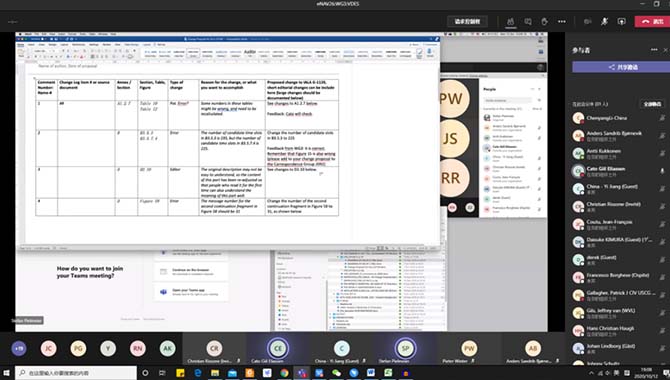Close the participants side panel
This screenshot has width=670, height=380.
[666, 50]
